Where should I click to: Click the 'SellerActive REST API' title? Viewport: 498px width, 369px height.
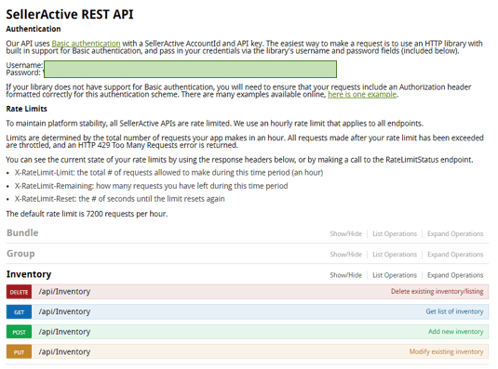point(70,14)
